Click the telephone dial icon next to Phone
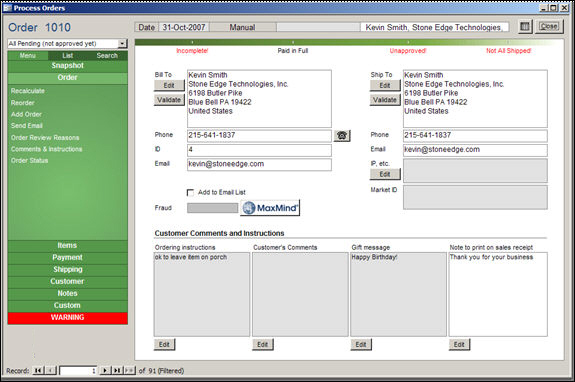The width and height of the screenshot is (575, 382). tap(342, 136)
